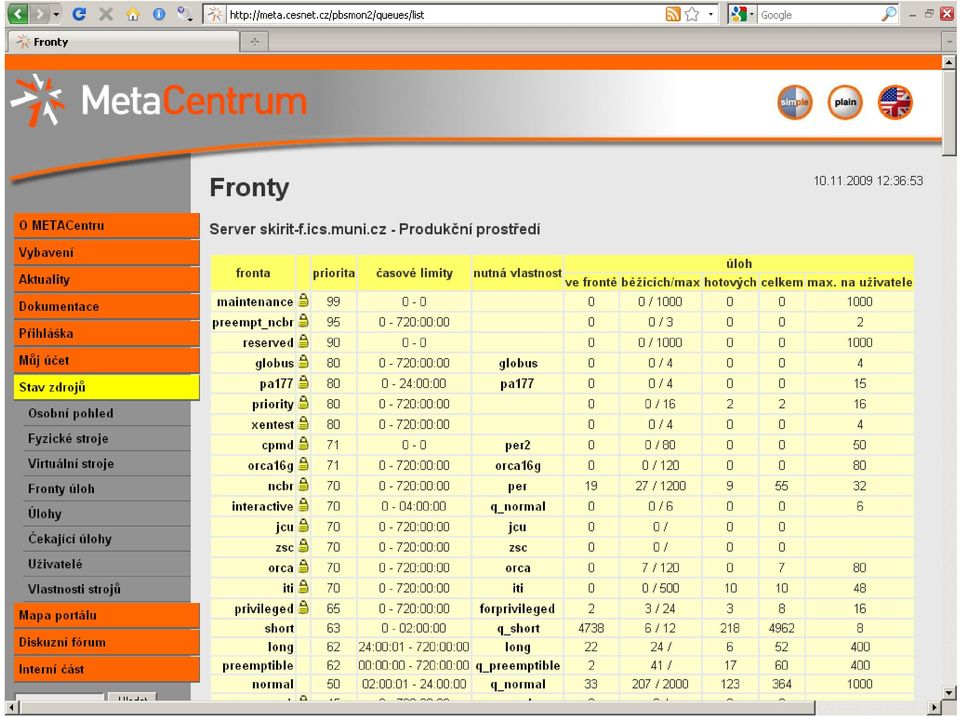Bookmark page with the star icon
The height and width of the screenshot is (717, 960).
pos(692,14)
